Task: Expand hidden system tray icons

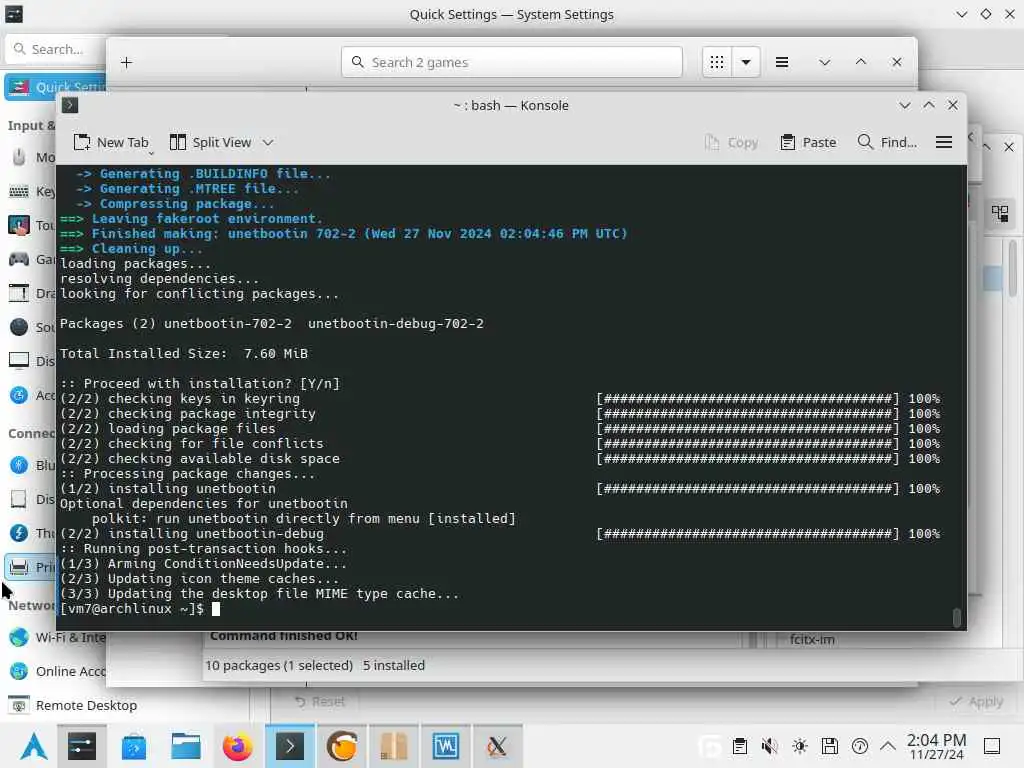Action: (888, 746)
